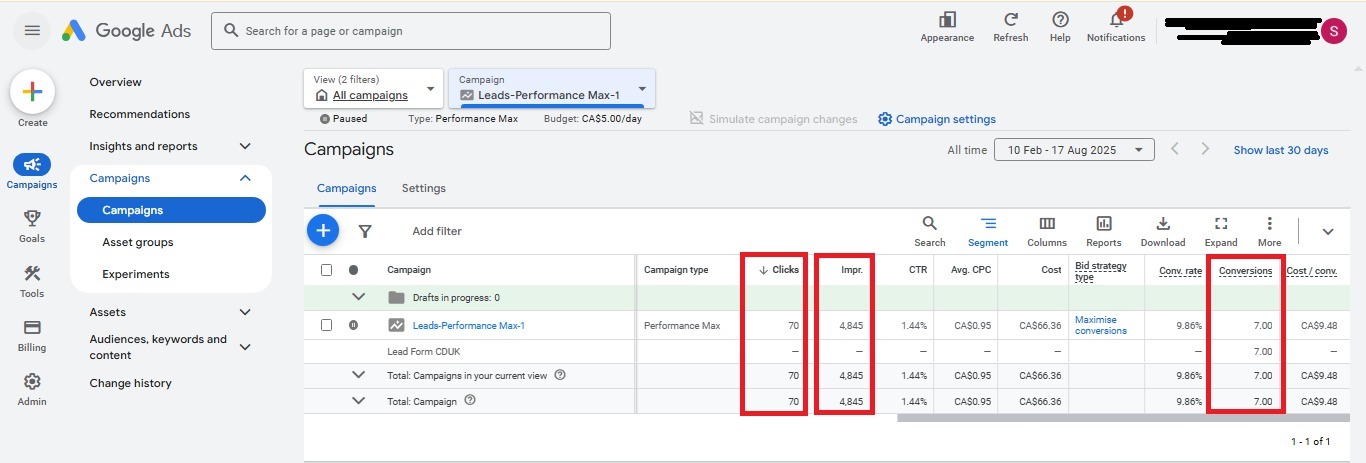Expand the Drafts in progress row
Viewport: 1366px width, 463px height.
point(359,297)
